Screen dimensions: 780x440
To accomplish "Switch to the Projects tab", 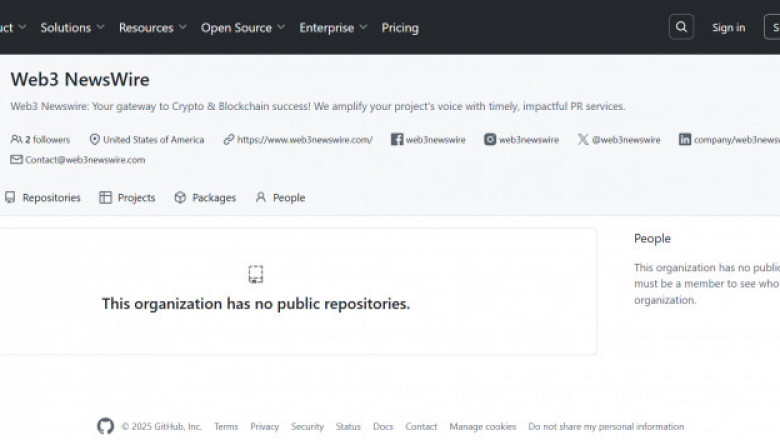I will (127, 197).
